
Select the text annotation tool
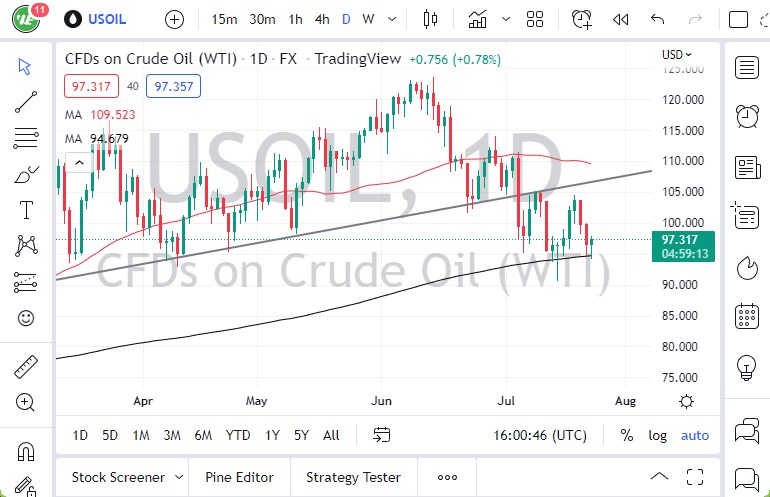[x=26, y=210]
